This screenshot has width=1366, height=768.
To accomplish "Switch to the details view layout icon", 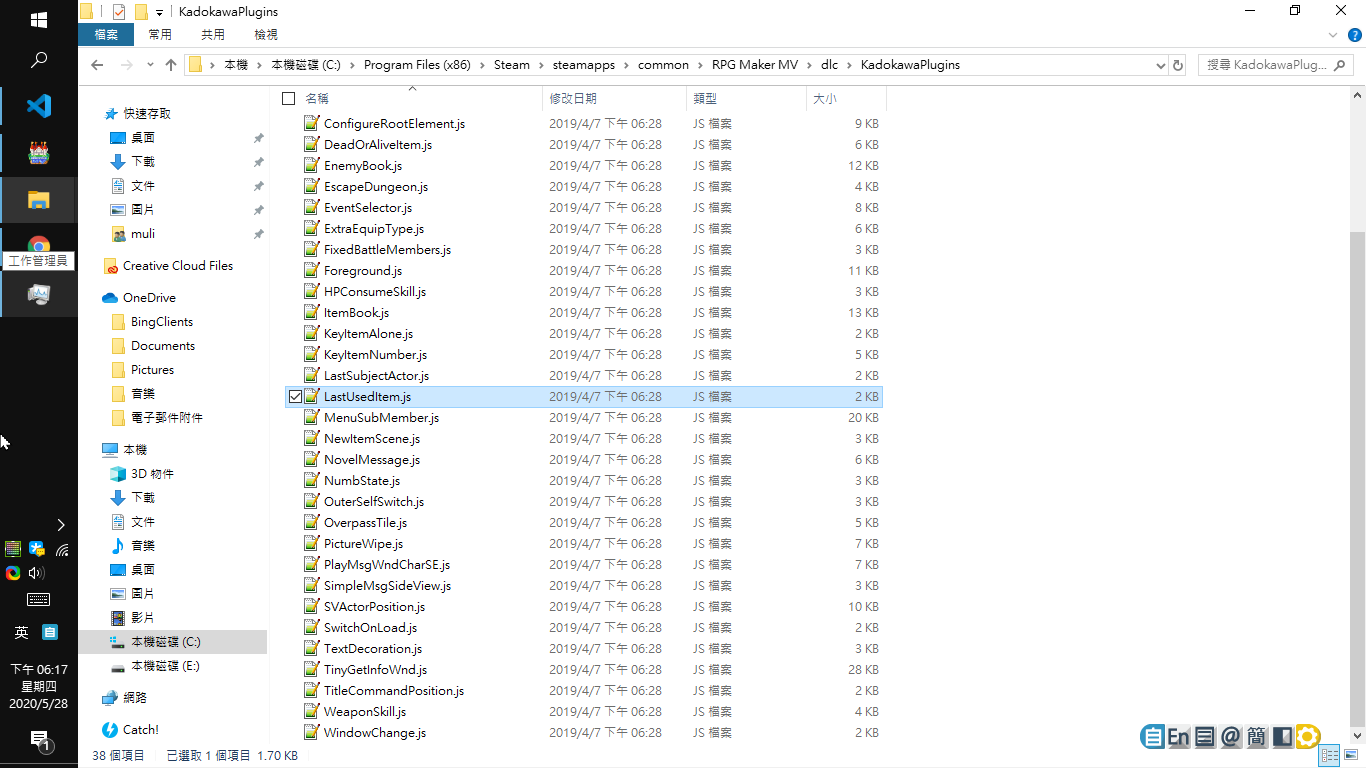I will tap(1329, 756).
